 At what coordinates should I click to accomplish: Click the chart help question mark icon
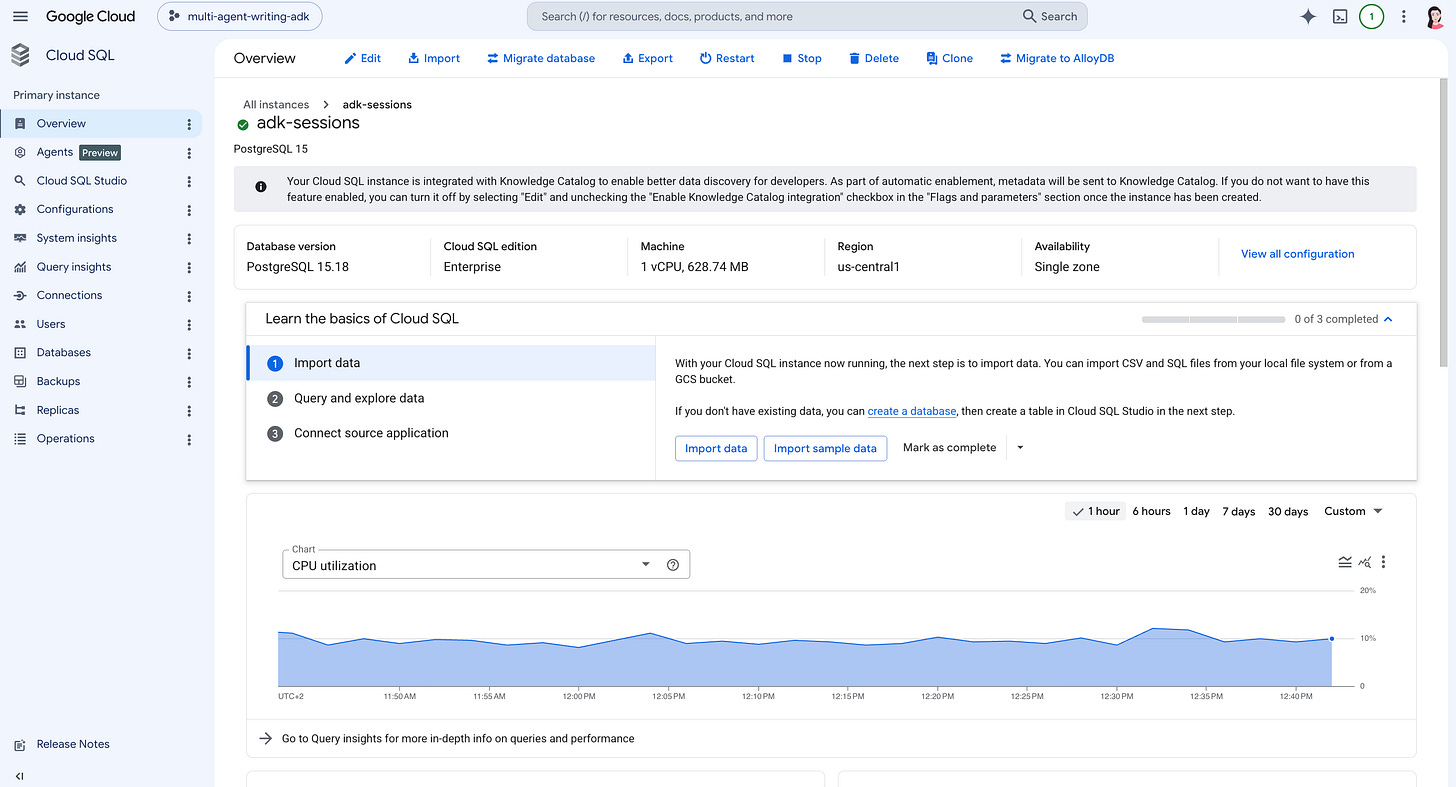coord(673,565)
